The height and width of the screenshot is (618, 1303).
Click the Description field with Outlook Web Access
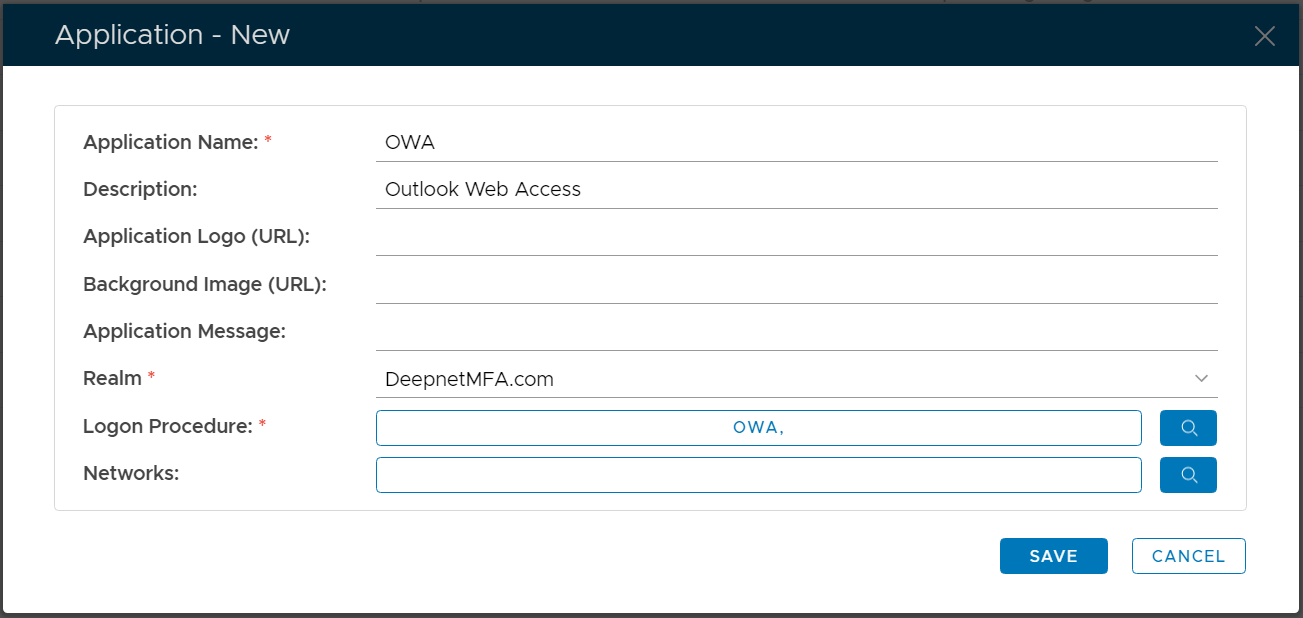795,189
